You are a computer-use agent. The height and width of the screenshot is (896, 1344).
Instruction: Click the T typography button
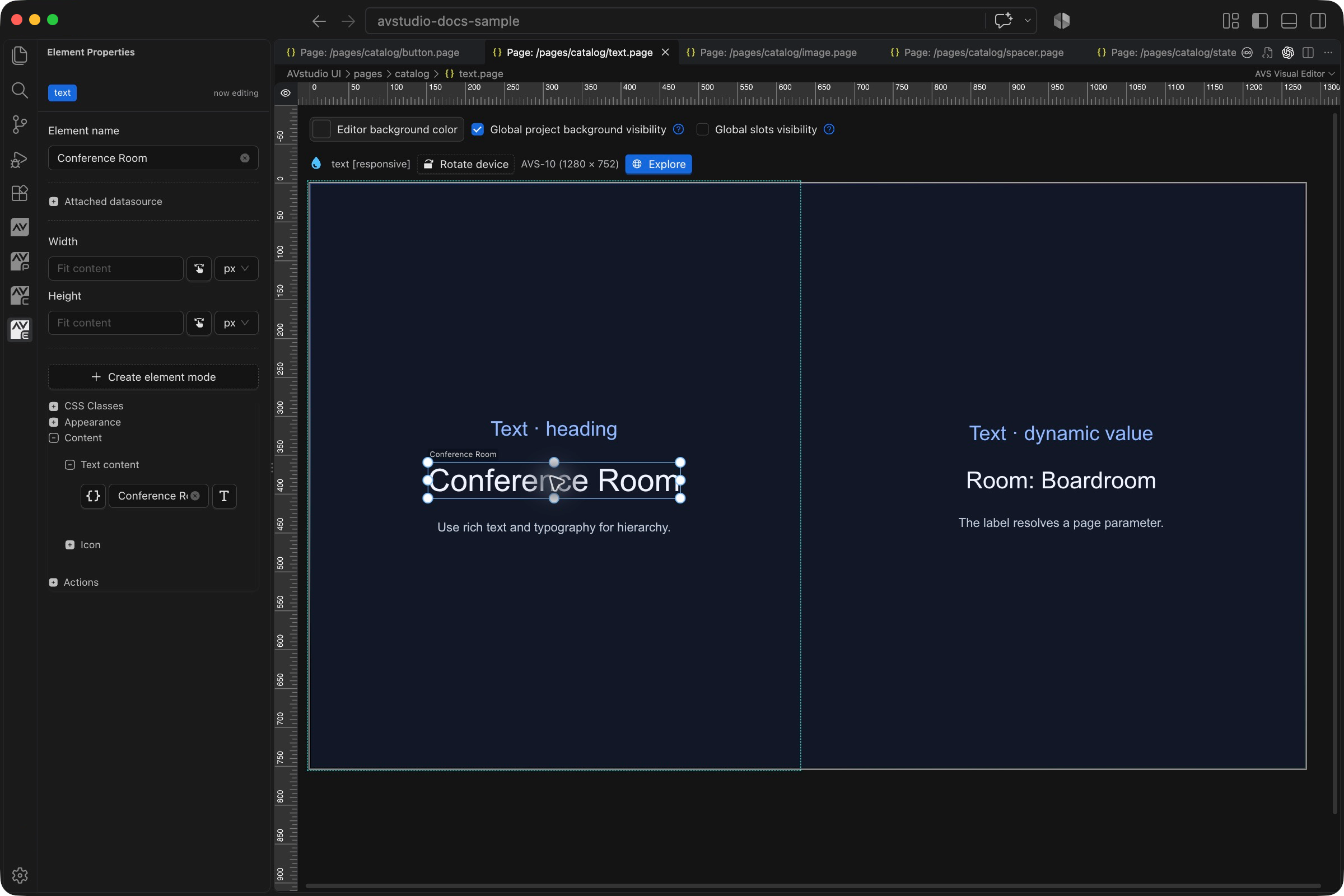(x=224, y=496)
